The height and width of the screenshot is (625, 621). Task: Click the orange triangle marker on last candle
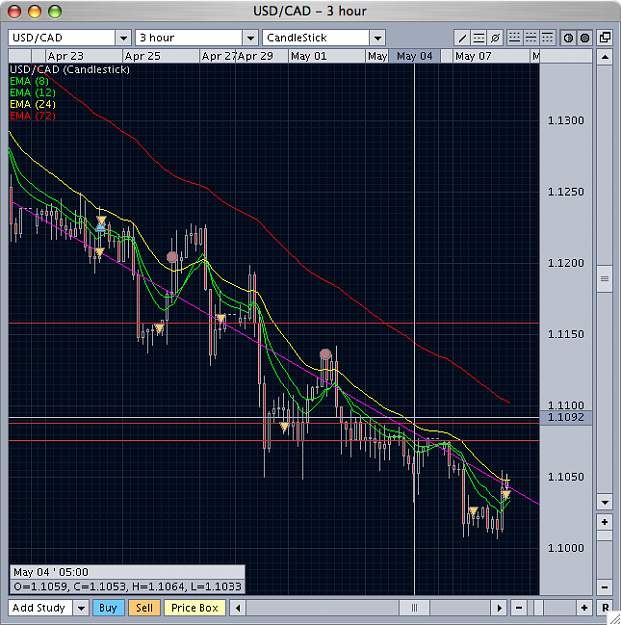pos(506,495)
